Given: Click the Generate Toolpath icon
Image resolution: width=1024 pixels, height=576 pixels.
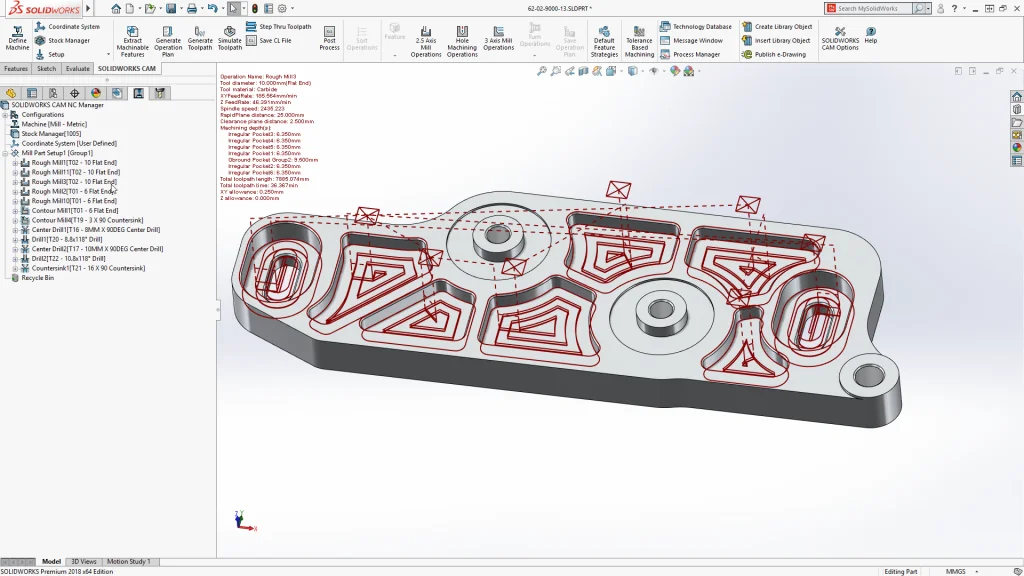Looking at the screenshot, I should (x=199, y=34).
